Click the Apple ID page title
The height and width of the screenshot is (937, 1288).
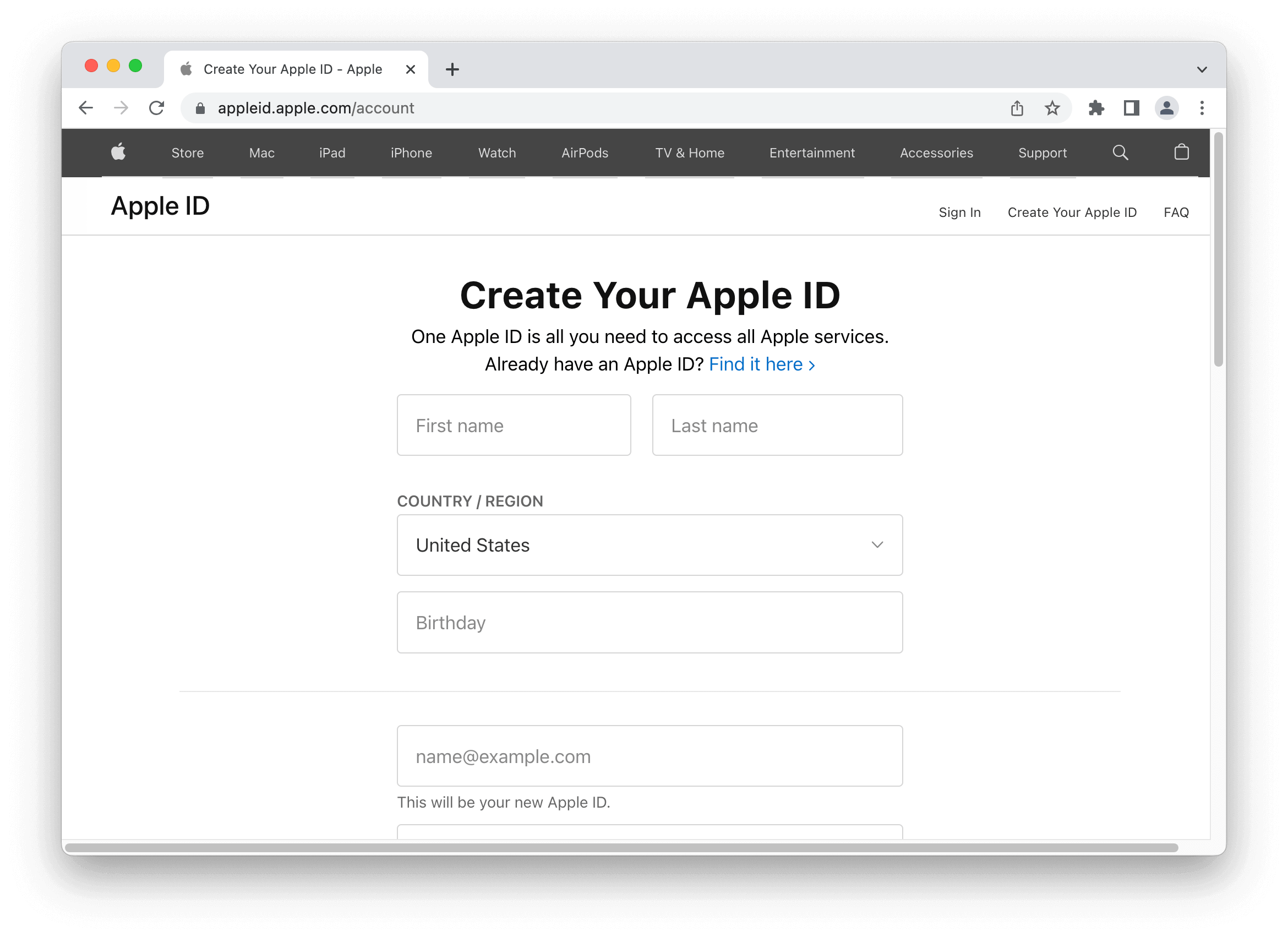click(160, 206)
